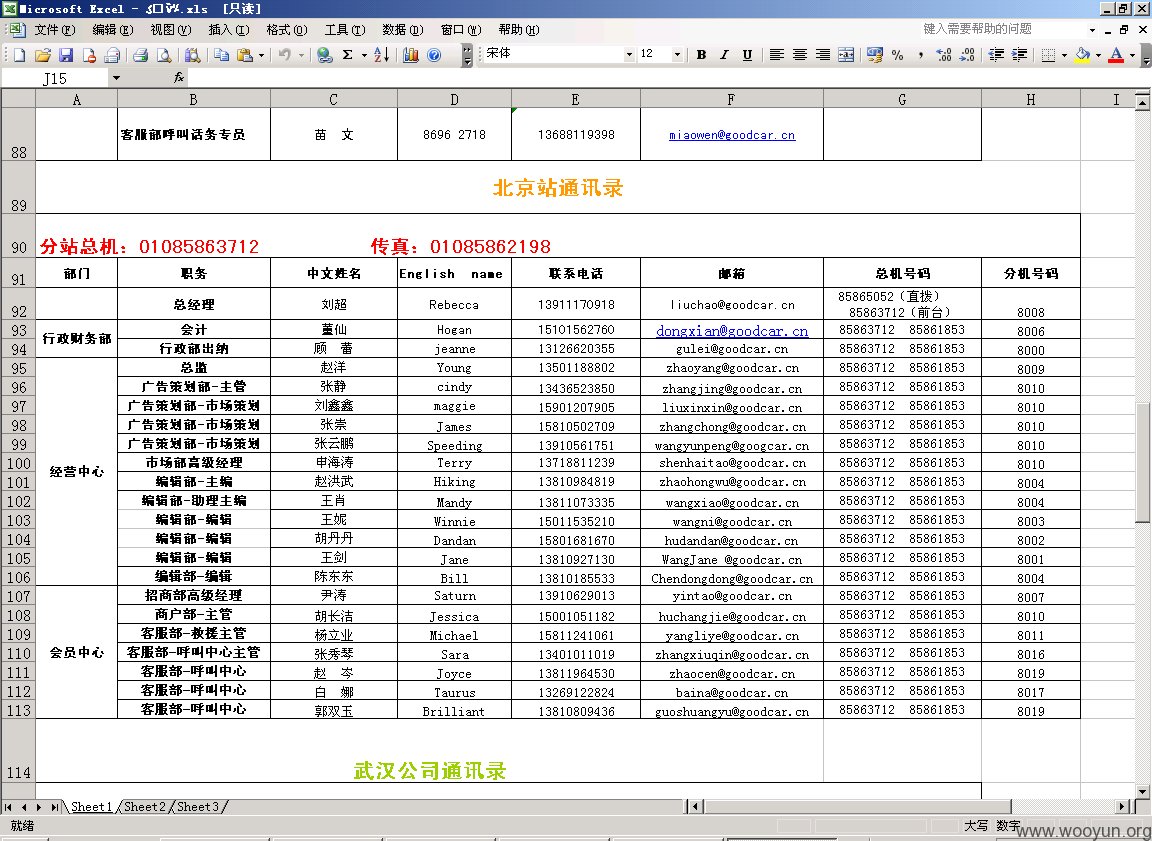
Task: Open a file with the folder icon
Action: click(43, 55)
